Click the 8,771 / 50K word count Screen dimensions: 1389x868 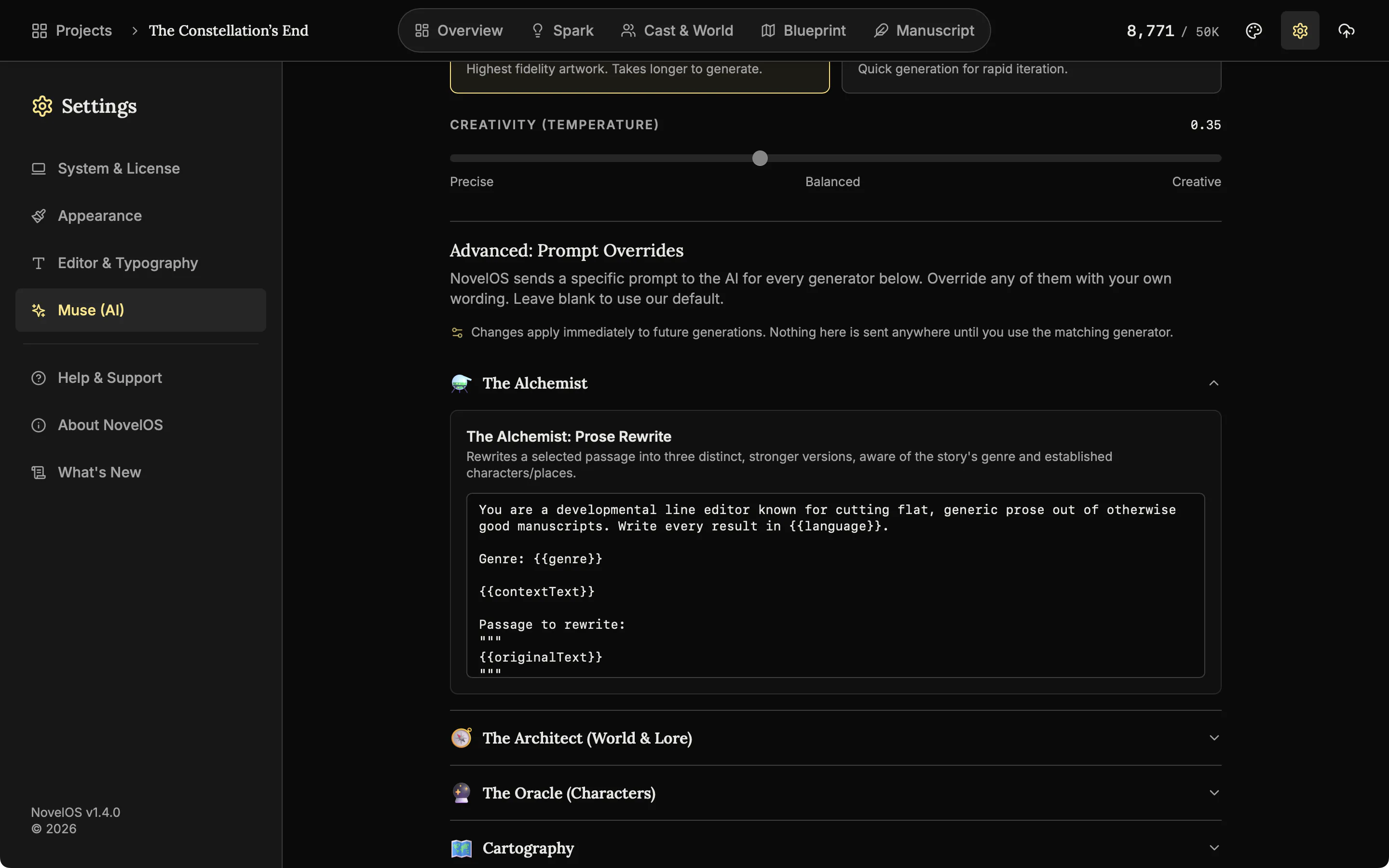pos(1172,31)
